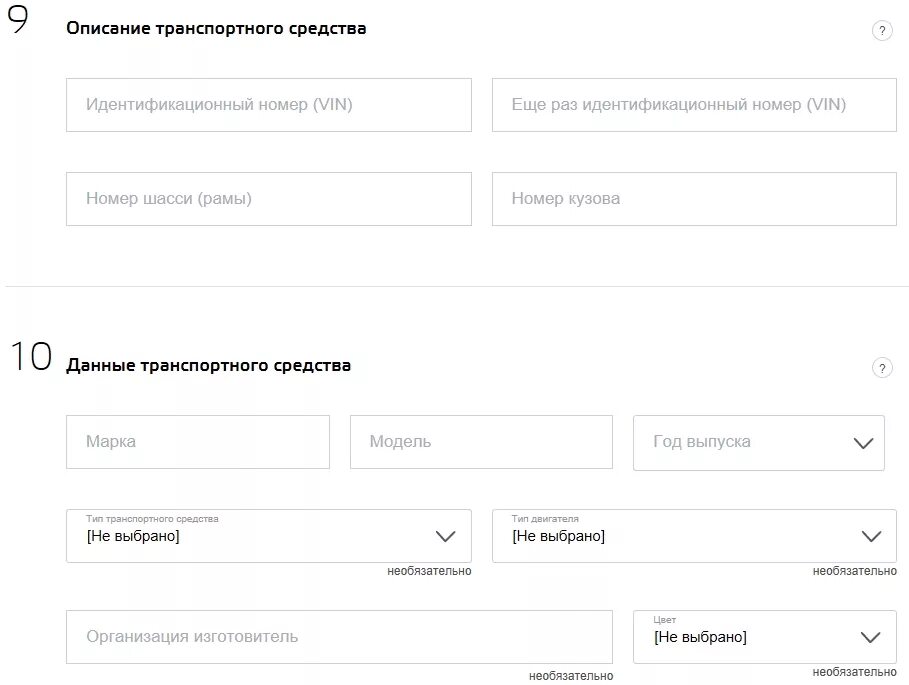Focus the Марка text field
The height and width of the screenshot is (685, 909).
[x=197, y=442]
